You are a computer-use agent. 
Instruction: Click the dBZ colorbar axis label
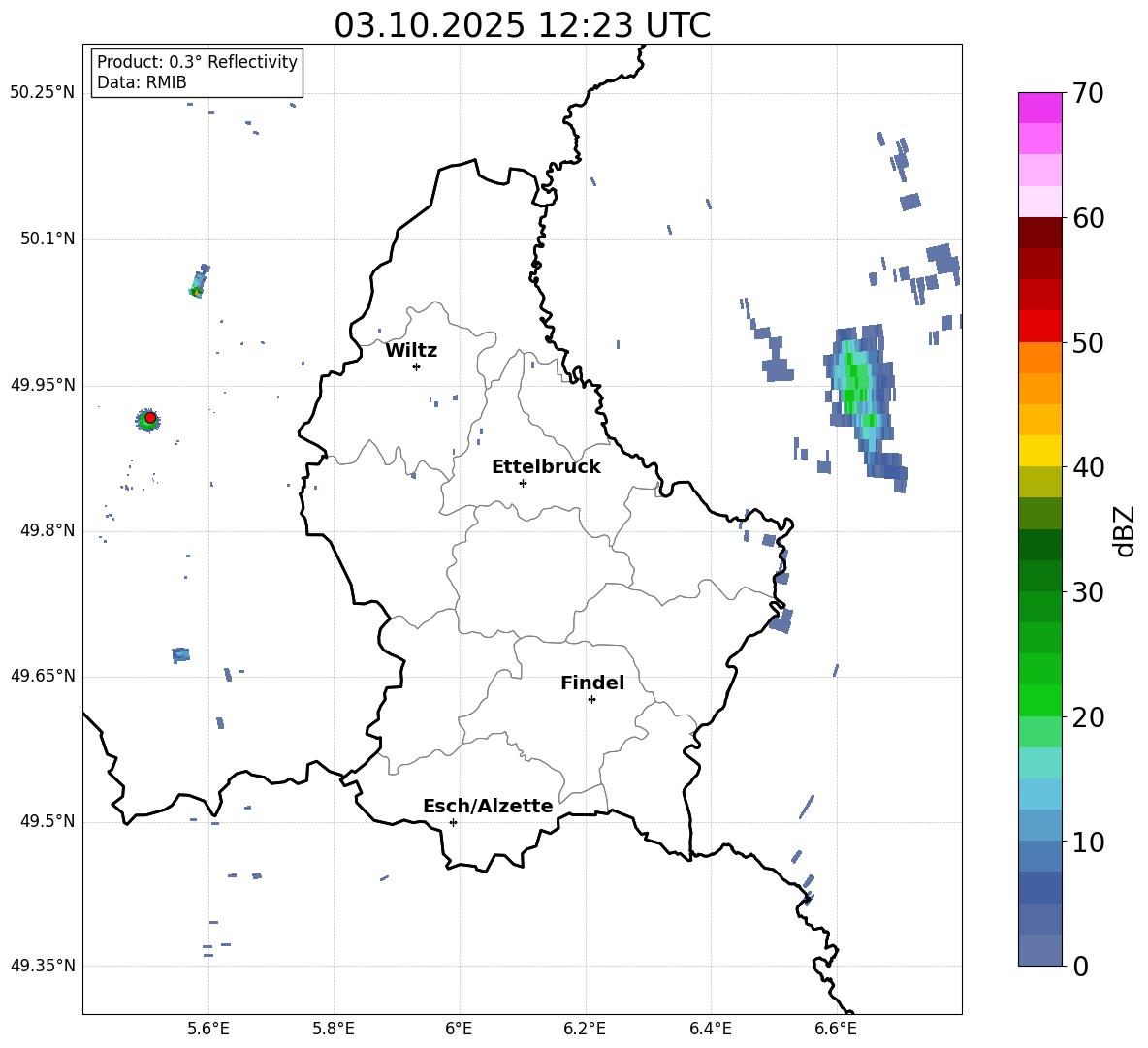coord(1126,530)
